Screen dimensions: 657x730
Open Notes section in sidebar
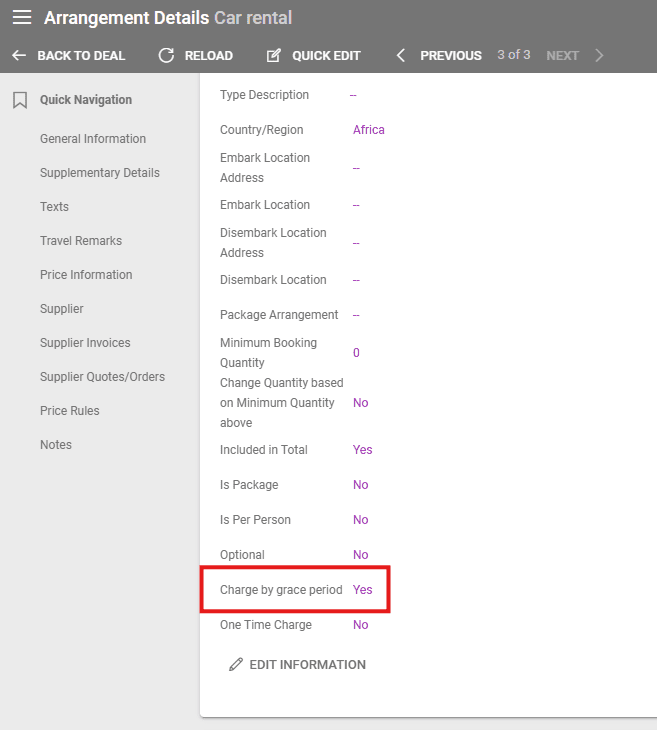point(56,445)
